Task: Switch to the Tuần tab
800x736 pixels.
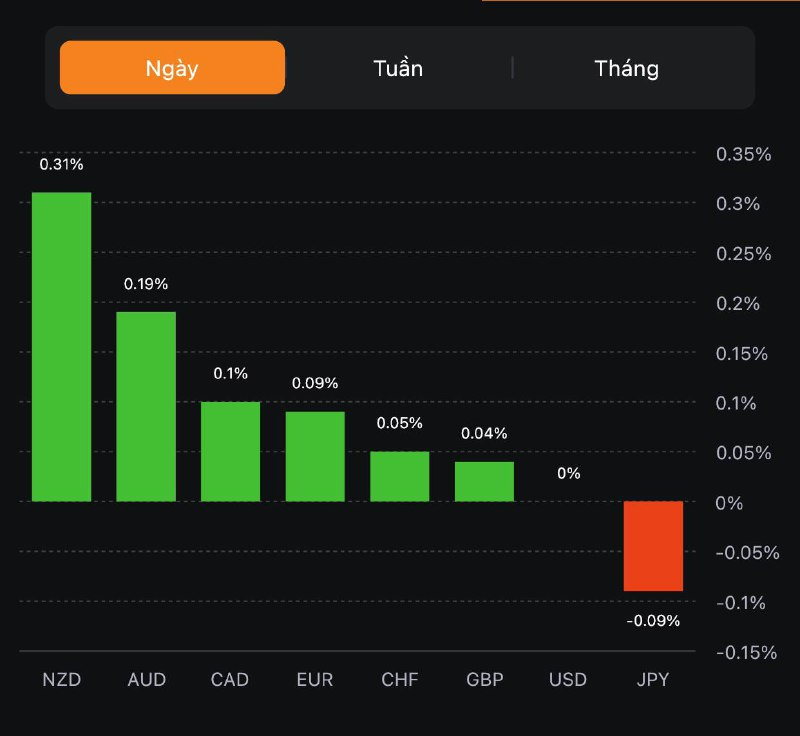Action: point(398,68)
